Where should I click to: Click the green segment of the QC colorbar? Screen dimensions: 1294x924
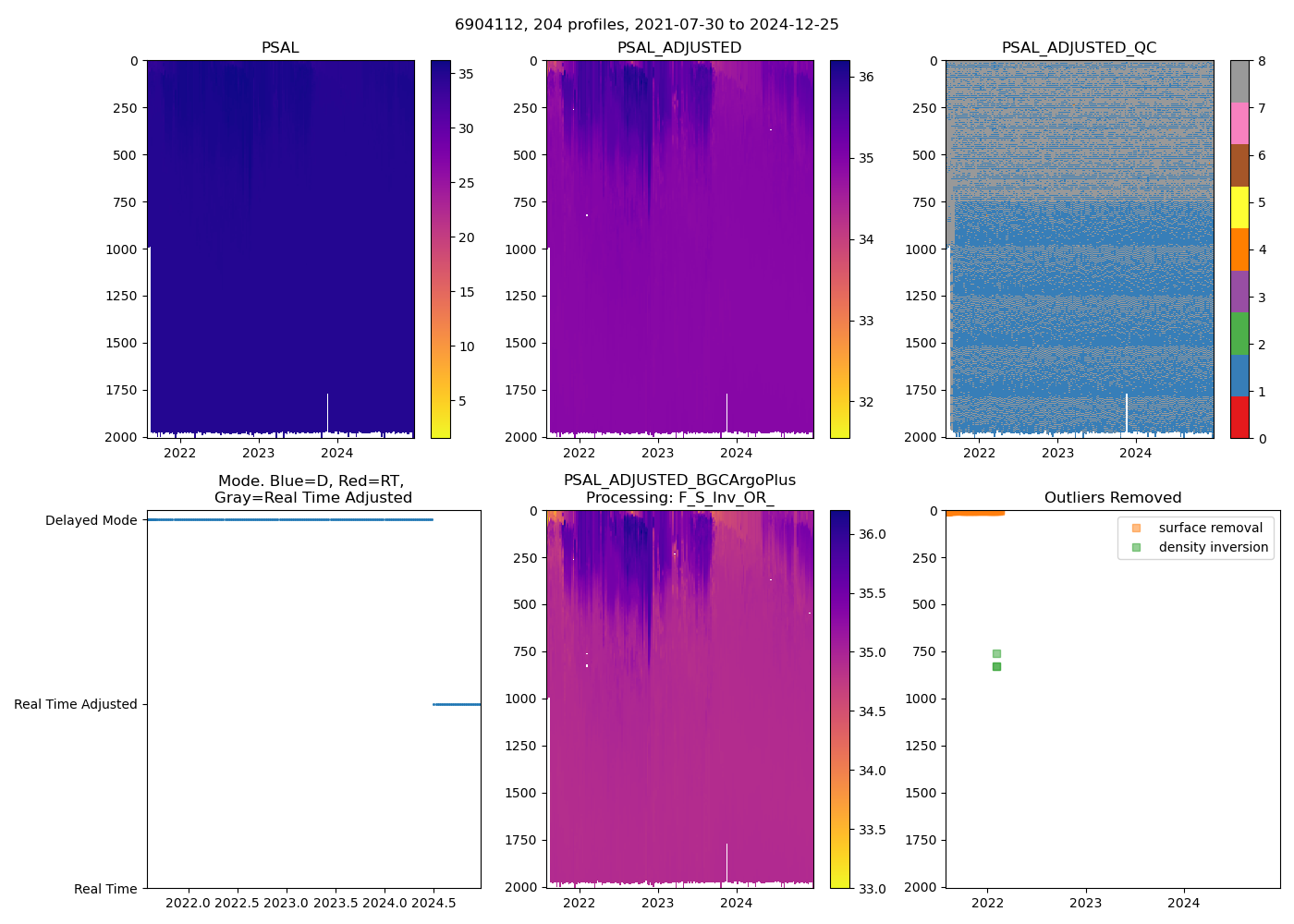coord(1239,333)
